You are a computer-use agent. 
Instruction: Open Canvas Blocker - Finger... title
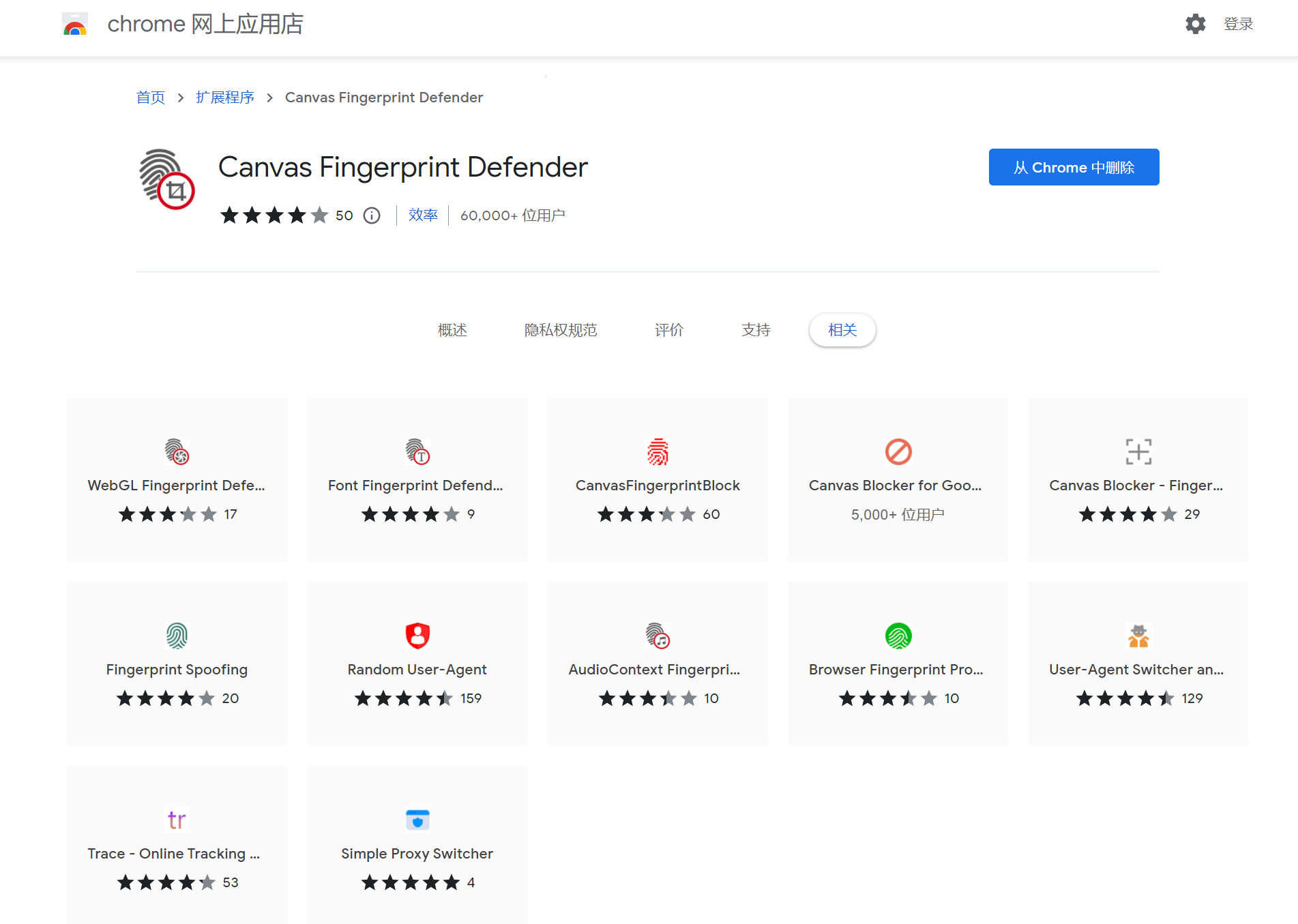(1136, 486)
